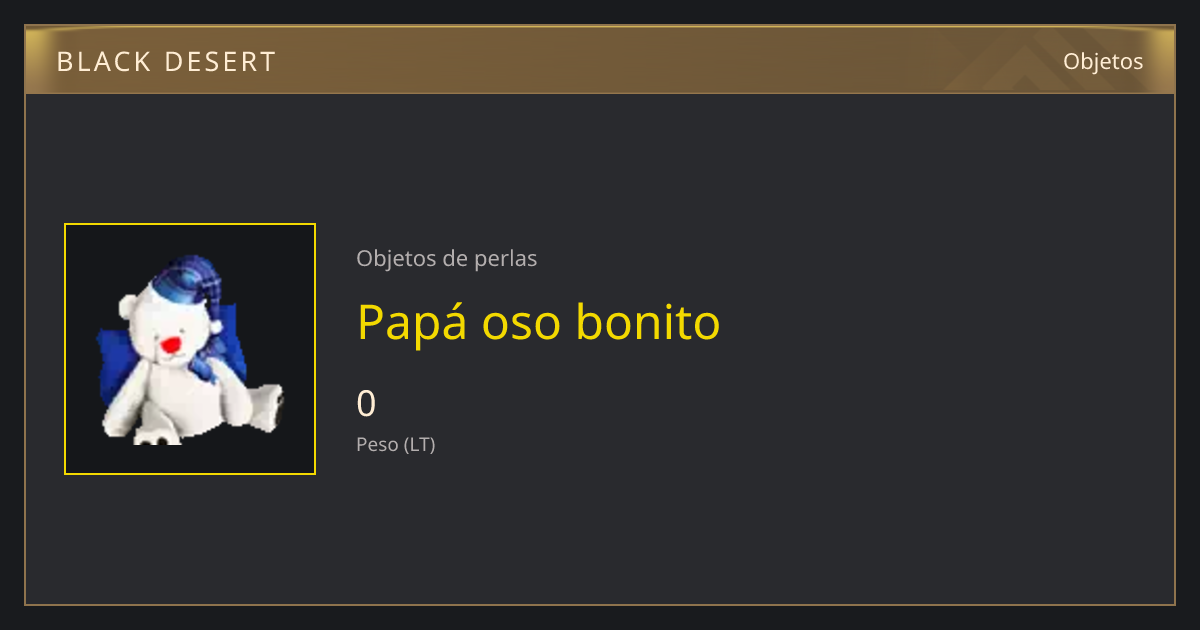Open the Objetos section link
The width and height of the screenshot is (1200, 630).
pyautogui.click(x=1103, y=61)
